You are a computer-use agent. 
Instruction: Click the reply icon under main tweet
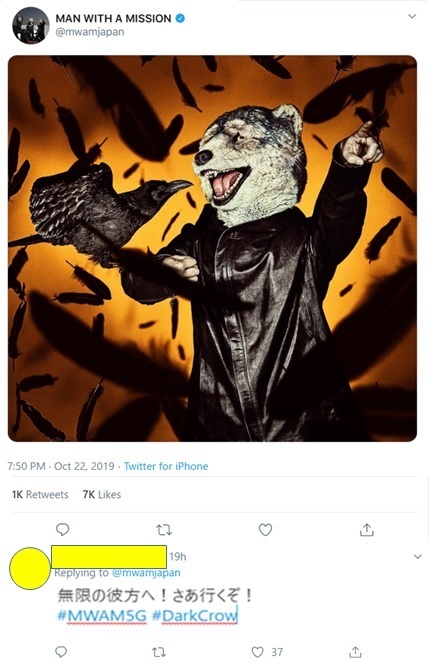coord(62,529)
